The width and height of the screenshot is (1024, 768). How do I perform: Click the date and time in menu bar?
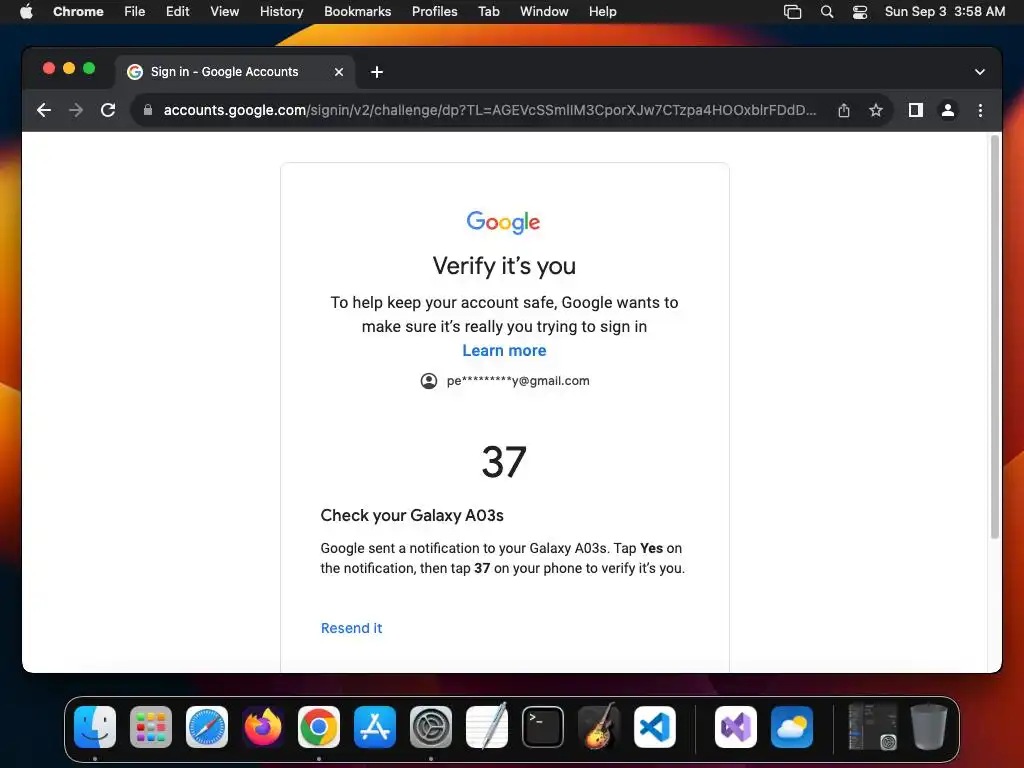pos(944,12)
